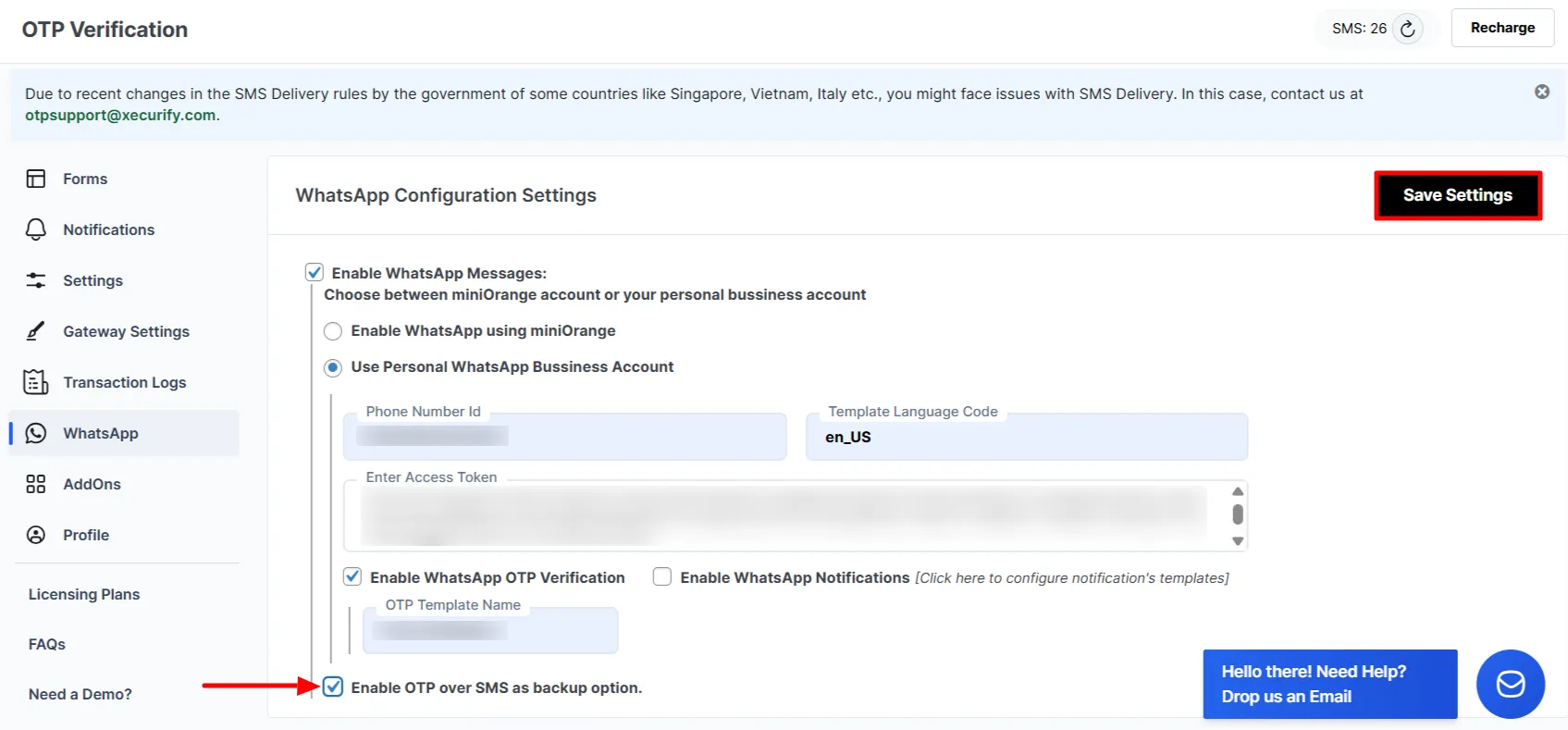Select the WhatsApp sidebar tab
Viewport: 1568px width, 730px height.
(124, 433)
